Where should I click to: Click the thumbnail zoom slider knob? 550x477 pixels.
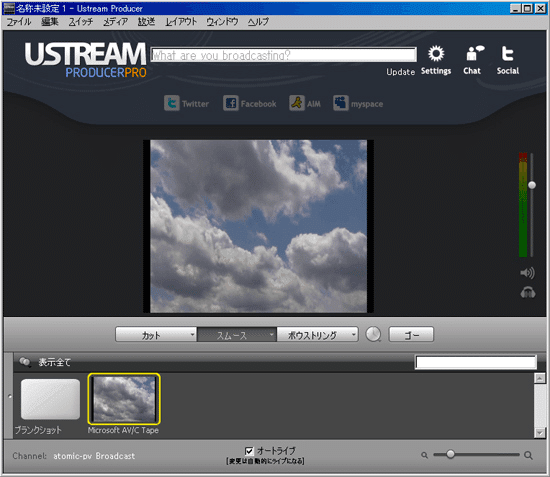[450, 455]
